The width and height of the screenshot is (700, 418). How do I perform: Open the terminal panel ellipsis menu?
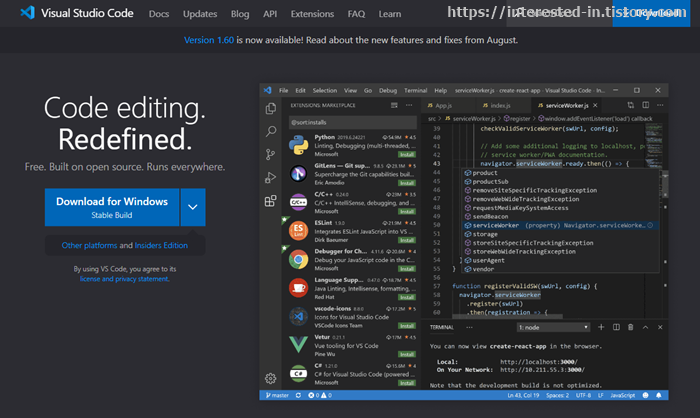pos(469,327)
